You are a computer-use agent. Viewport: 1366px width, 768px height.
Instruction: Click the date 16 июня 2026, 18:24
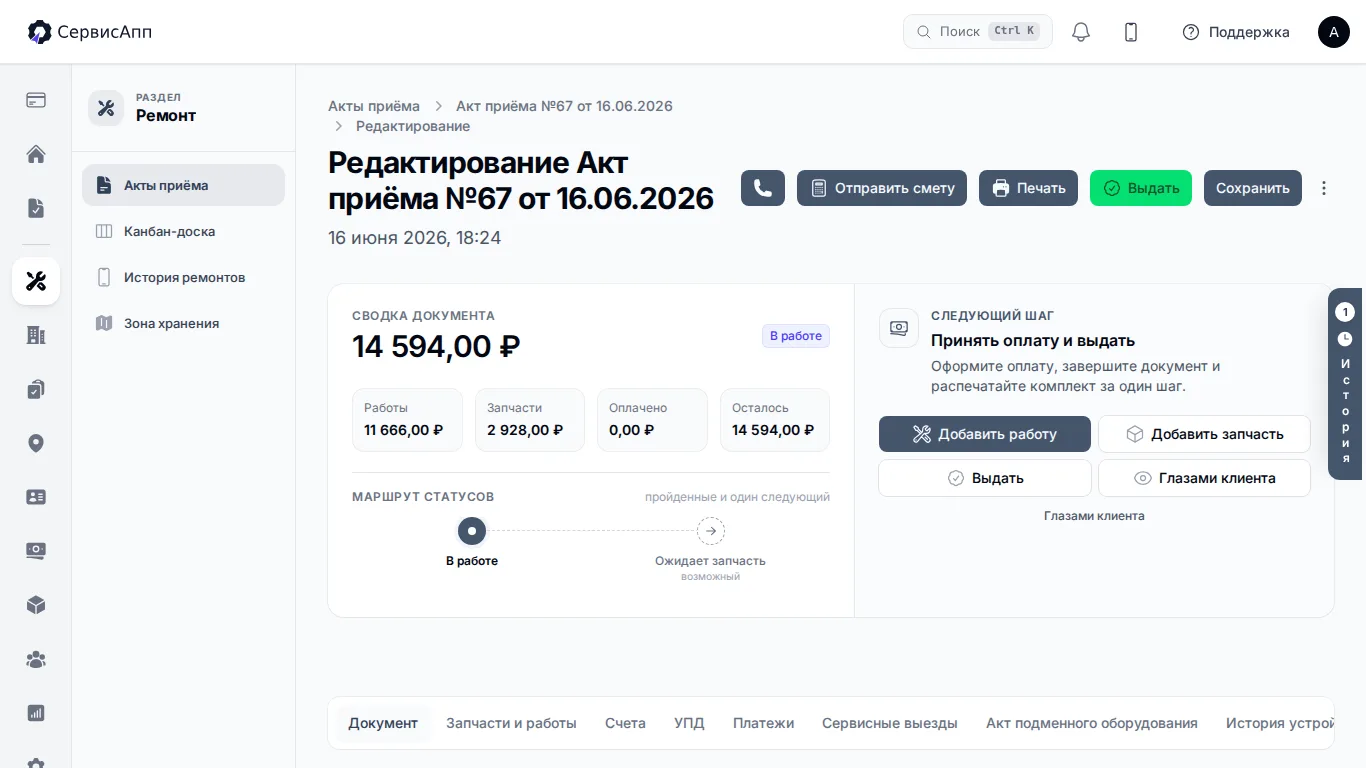click(415, 238)
